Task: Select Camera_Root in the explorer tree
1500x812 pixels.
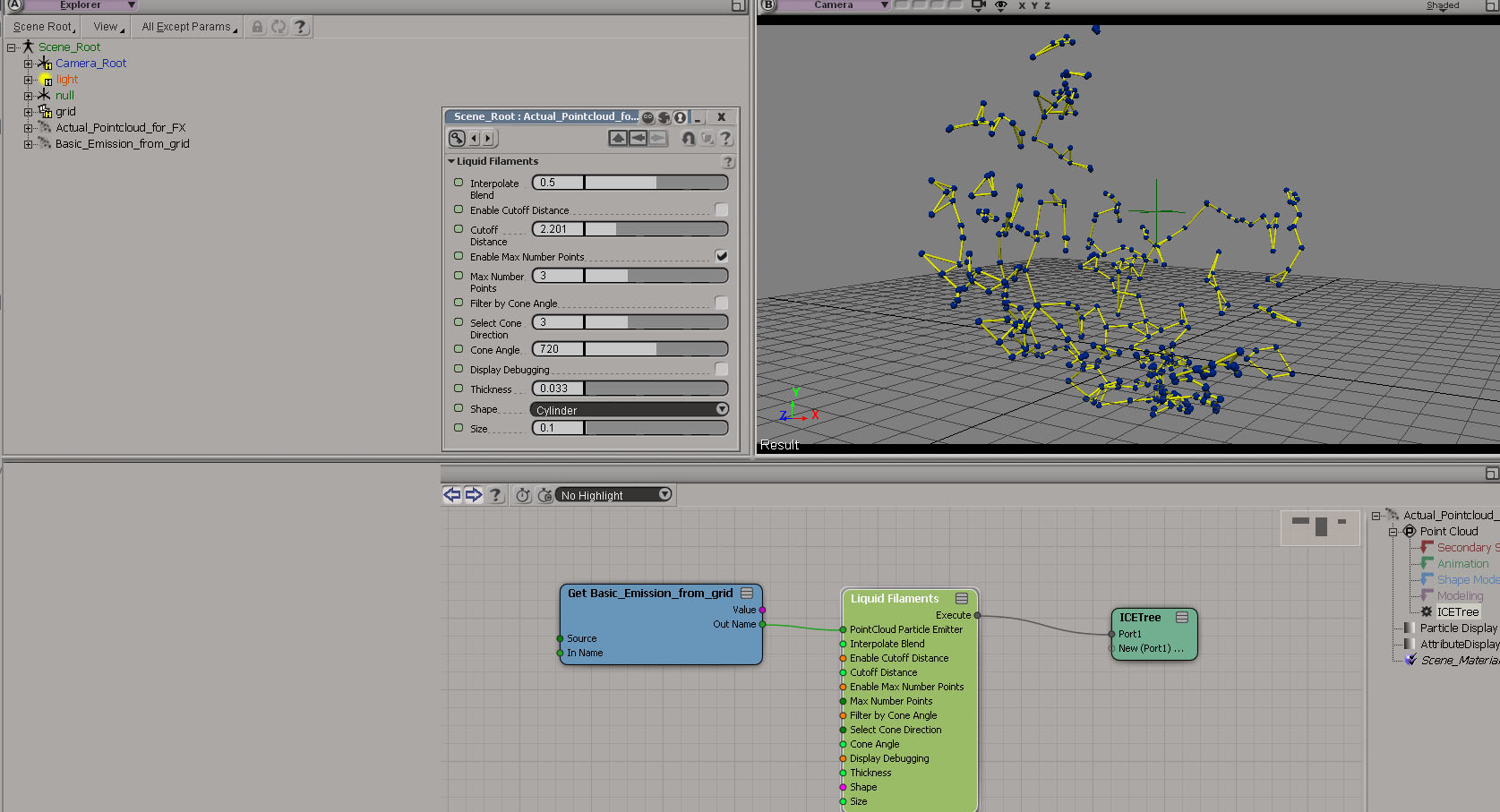Action: (x=90, y=64)
